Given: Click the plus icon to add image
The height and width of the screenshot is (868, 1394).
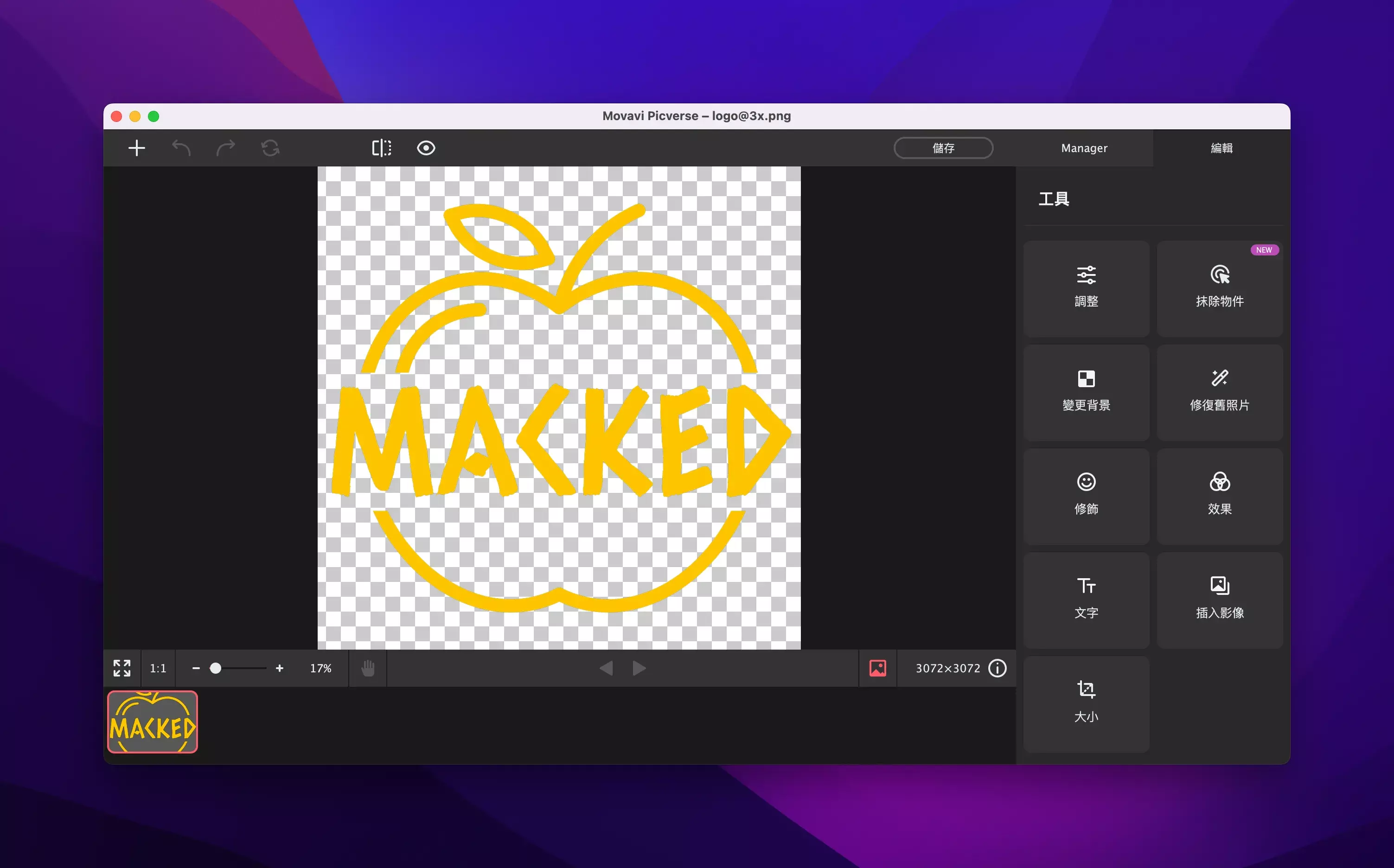Looking at the screenshot, I should (137, 148).
